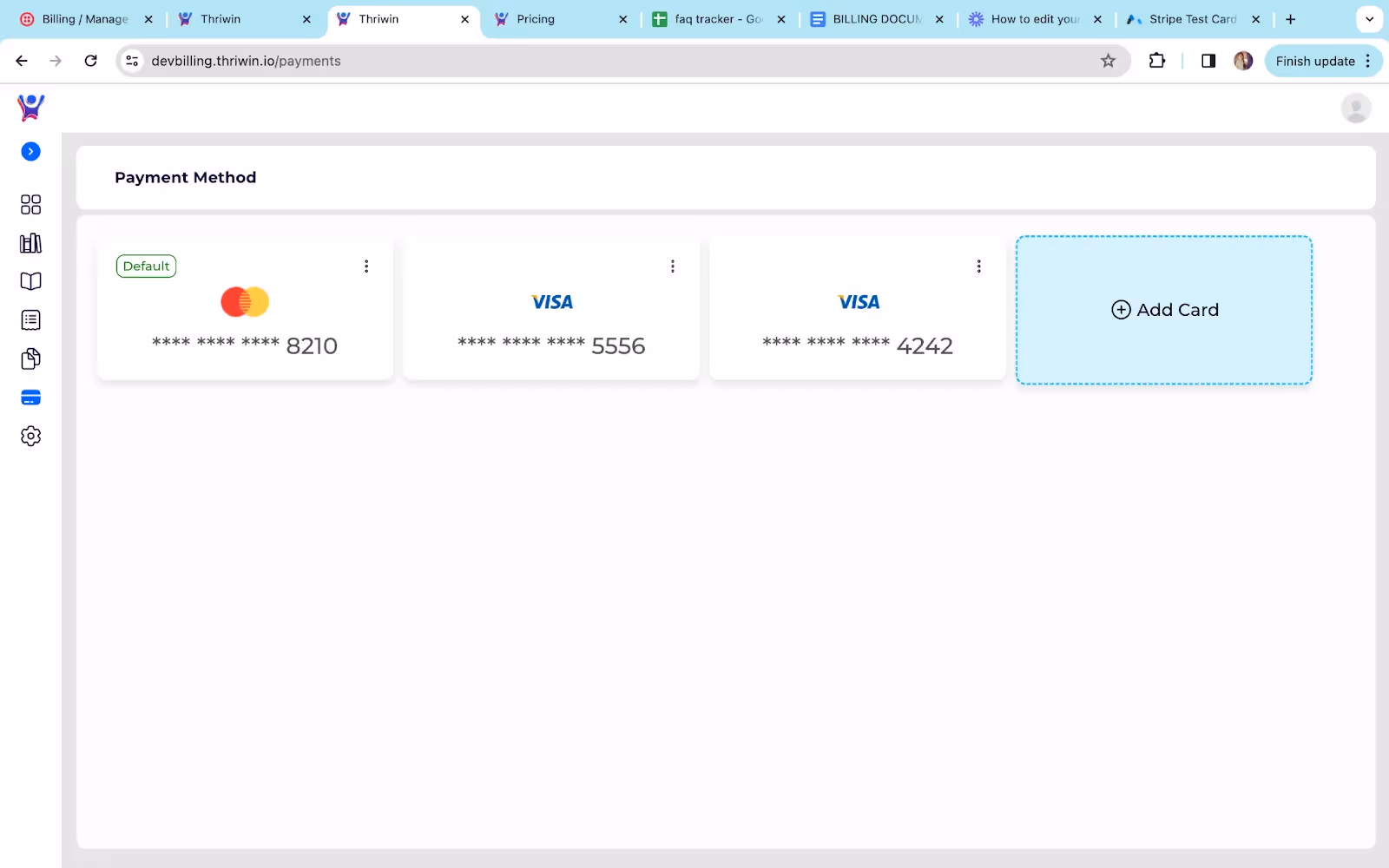Switch to faq tracker browser tab
1389x868 pixels.
(719, 19)
